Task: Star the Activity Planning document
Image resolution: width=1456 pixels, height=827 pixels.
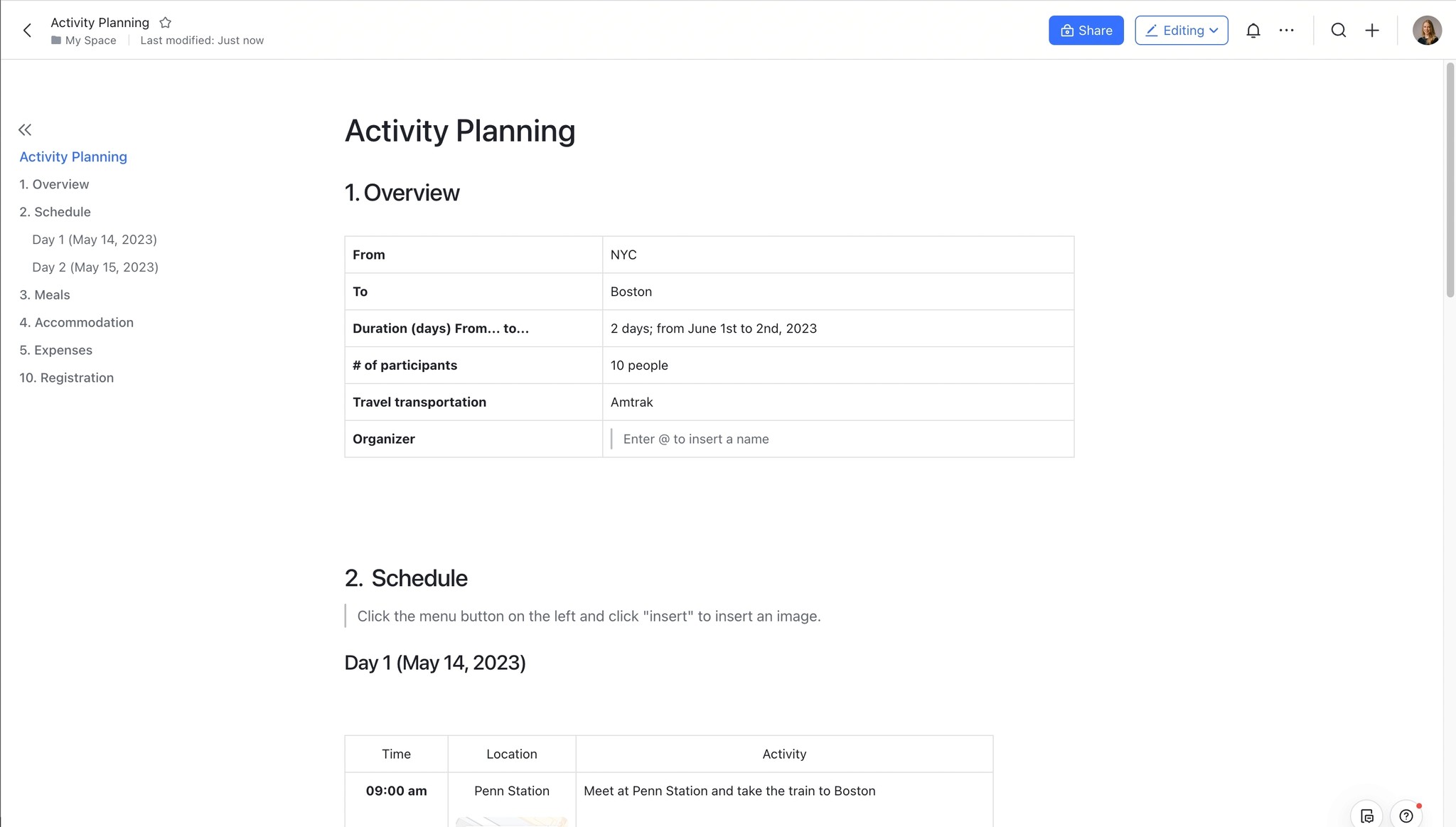Action: [165, 22]
